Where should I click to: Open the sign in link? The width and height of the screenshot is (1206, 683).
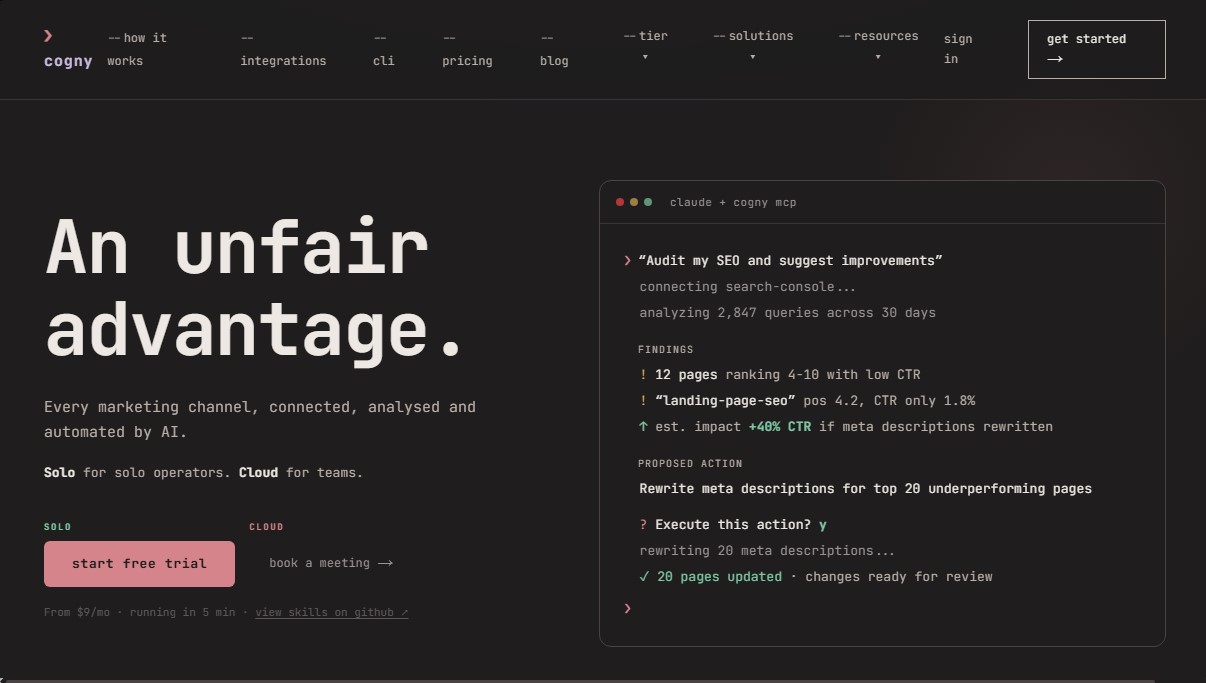tap(957, 49)
